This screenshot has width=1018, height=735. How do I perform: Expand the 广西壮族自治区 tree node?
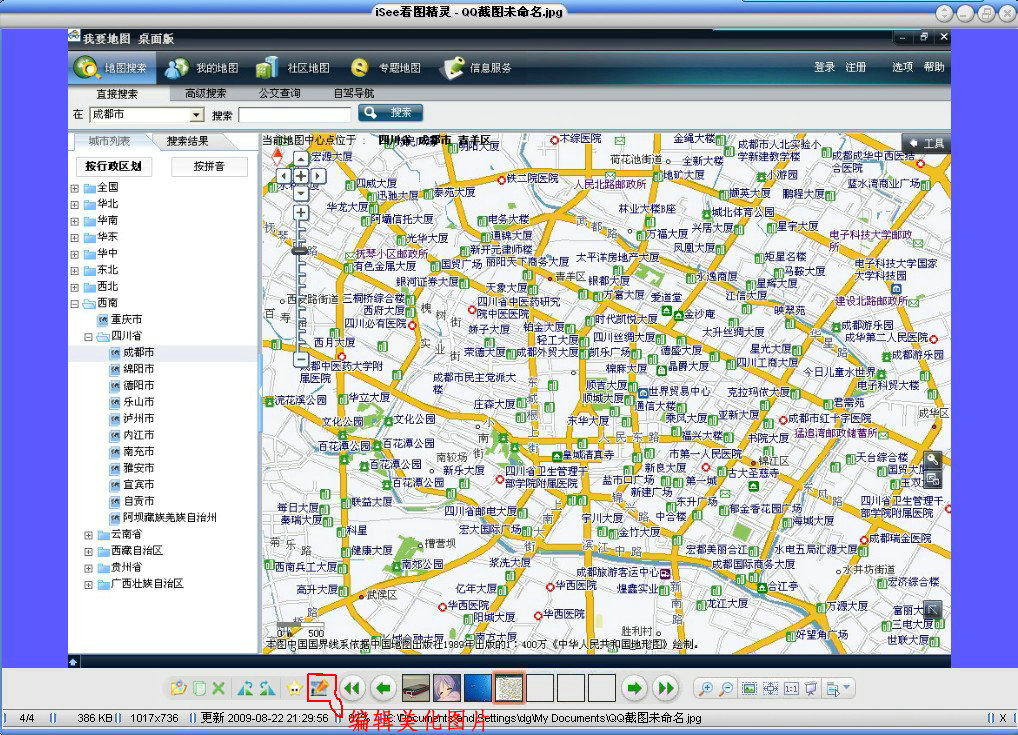tap(88, 584)
